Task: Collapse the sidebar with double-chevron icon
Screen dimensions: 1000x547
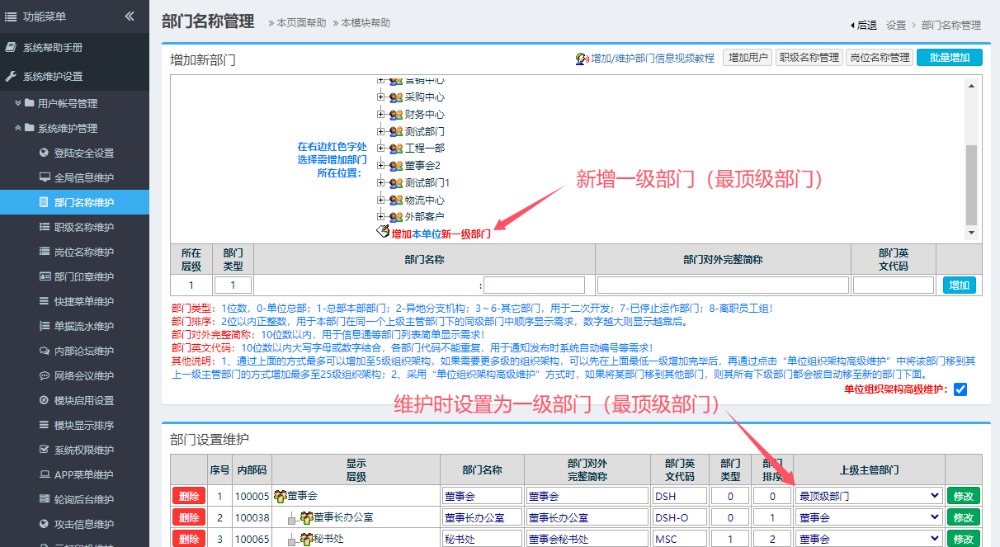Action: tap(129, 16)
